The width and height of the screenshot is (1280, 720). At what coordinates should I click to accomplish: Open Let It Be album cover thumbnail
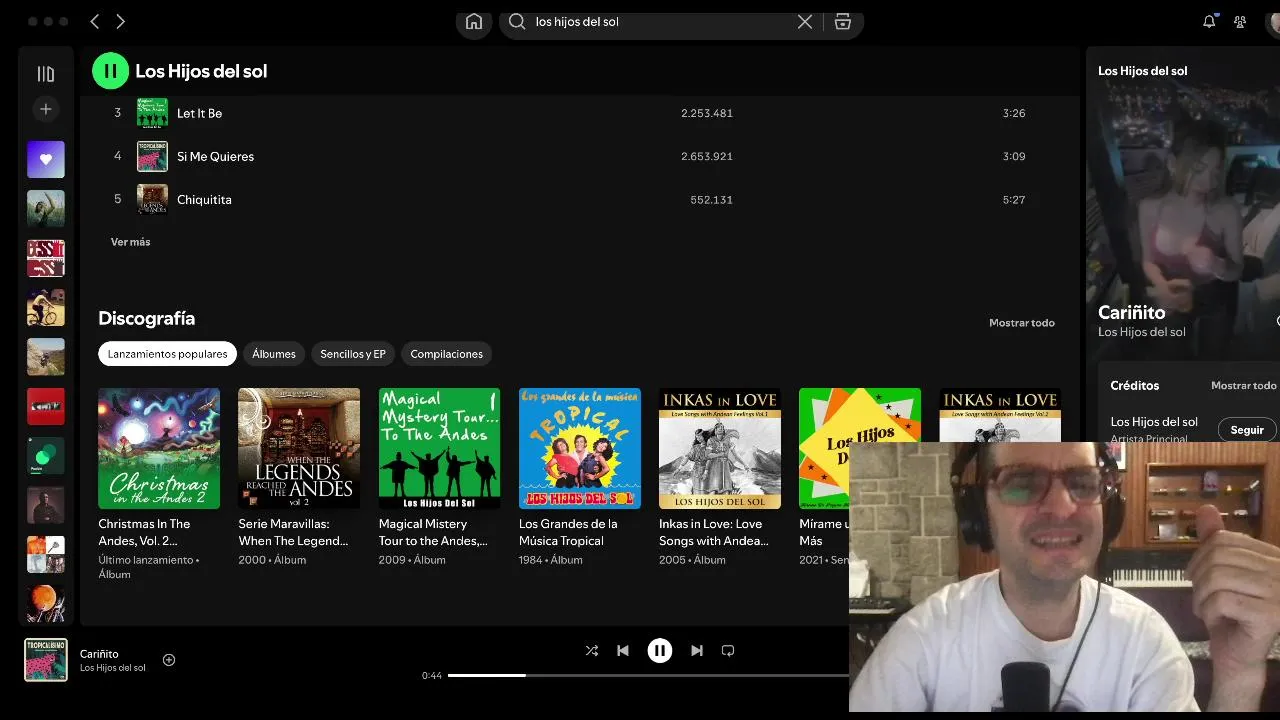click(x=152, y=113)
